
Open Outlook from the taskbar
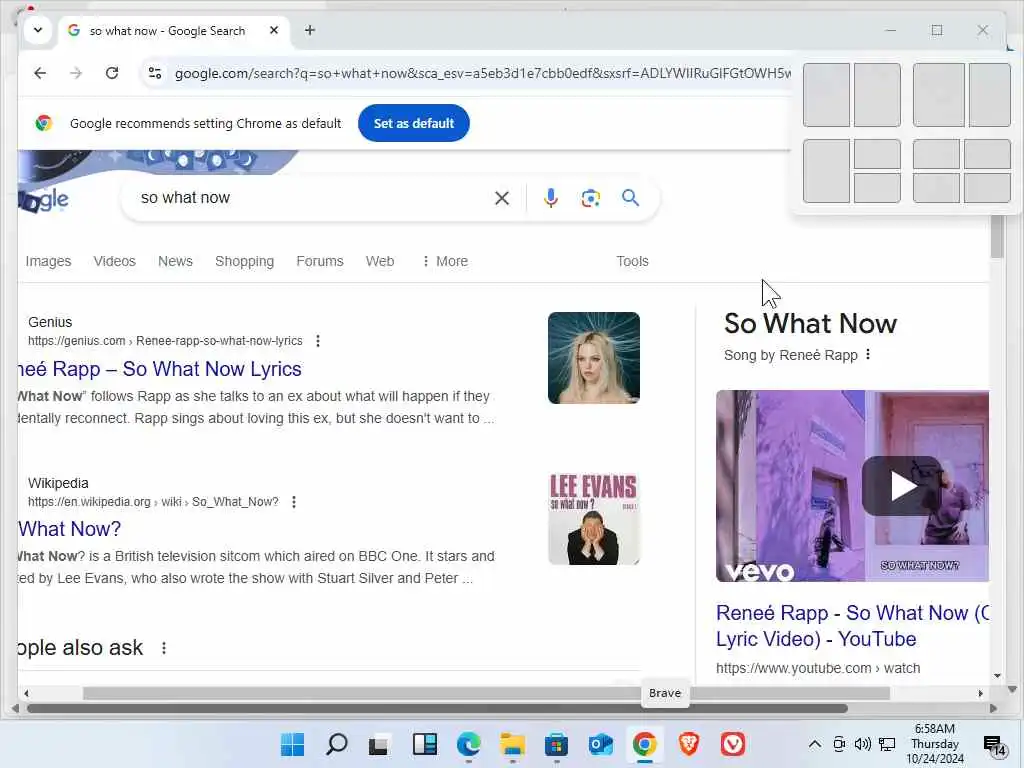[x=600, y=744]
